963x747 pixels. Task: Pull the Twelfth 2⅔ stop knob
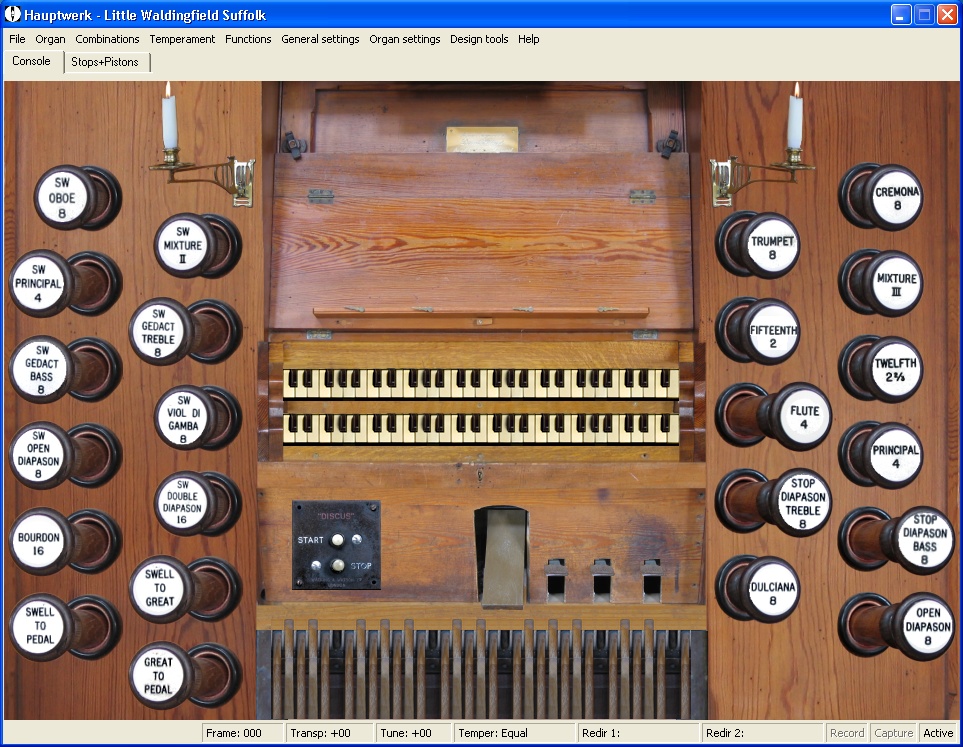(x=896, y=369)
